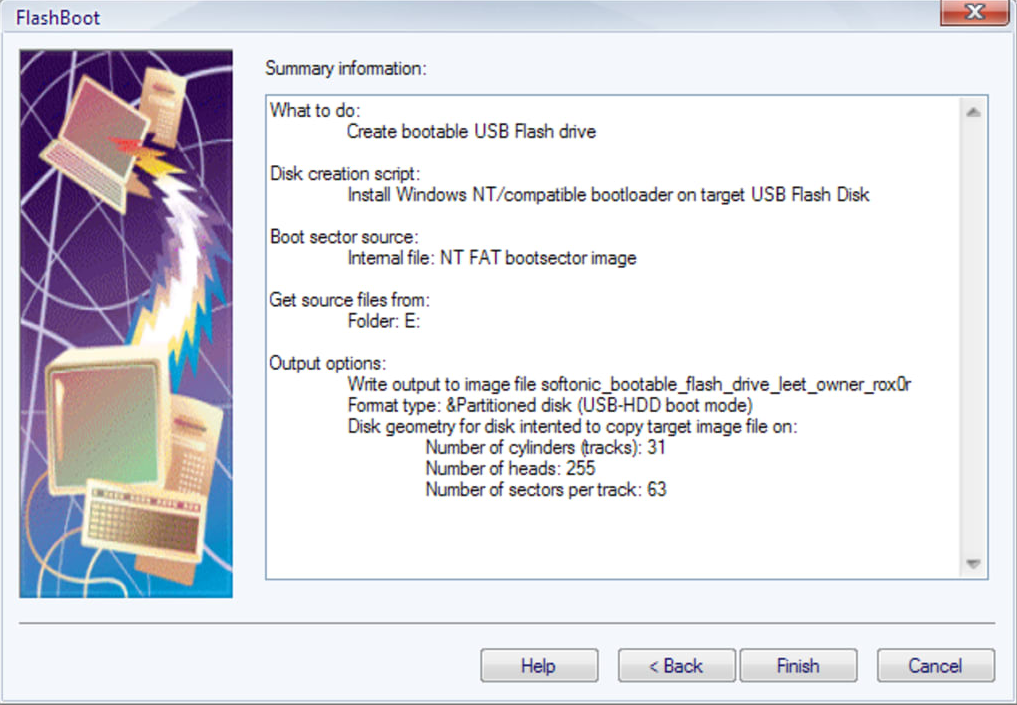Screen dimensions: 1017x705
Task: Click the 'Folder: E:' source line
Action: point(384,321)
